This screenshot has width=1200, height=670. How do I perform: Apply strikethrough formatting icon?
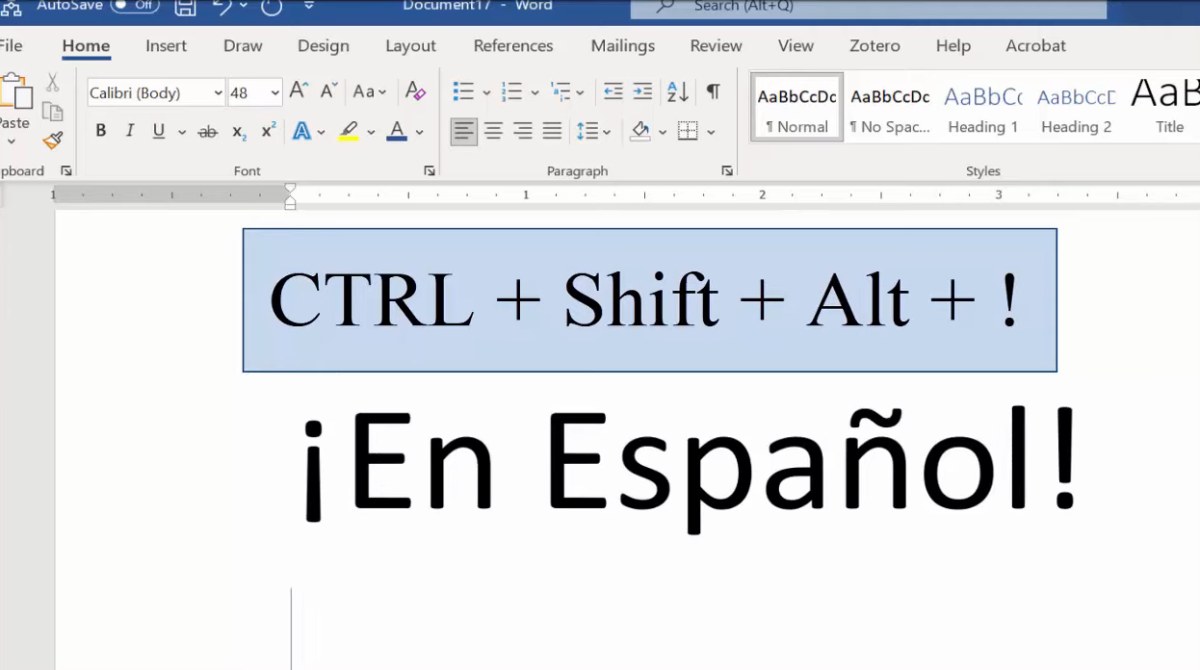208,132
